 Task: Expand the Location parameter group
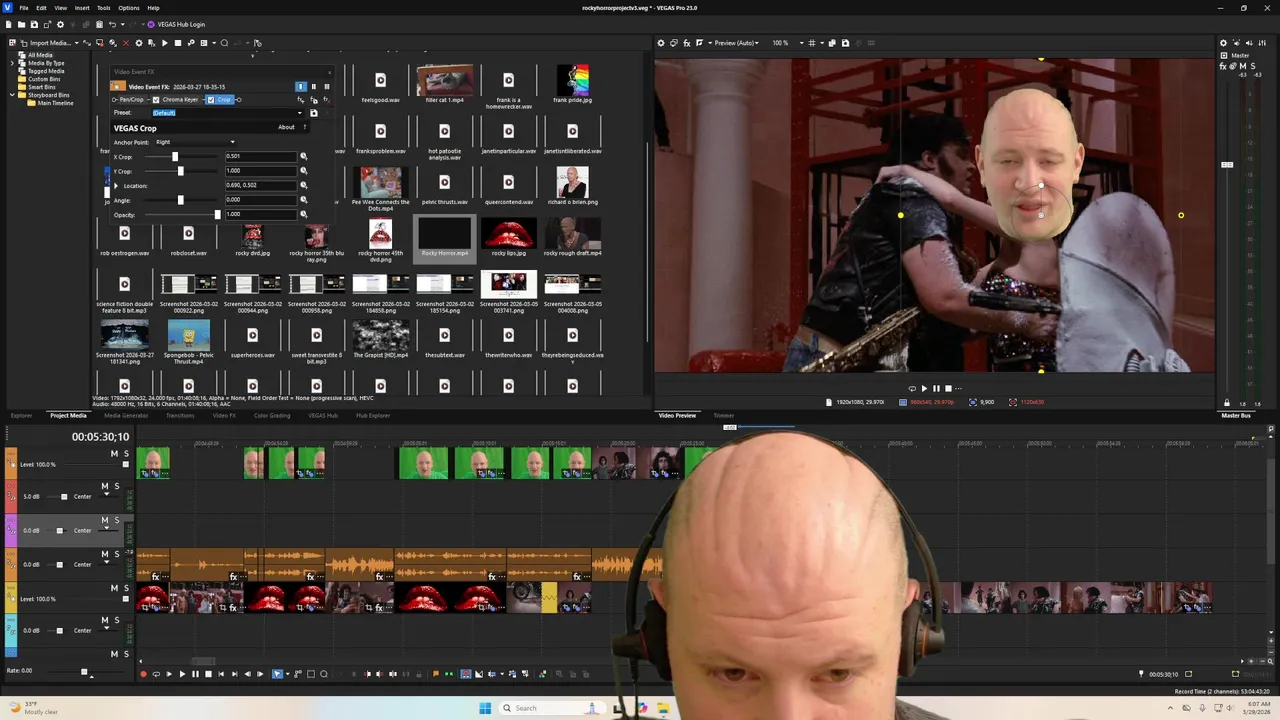click(x=116, y=186)
